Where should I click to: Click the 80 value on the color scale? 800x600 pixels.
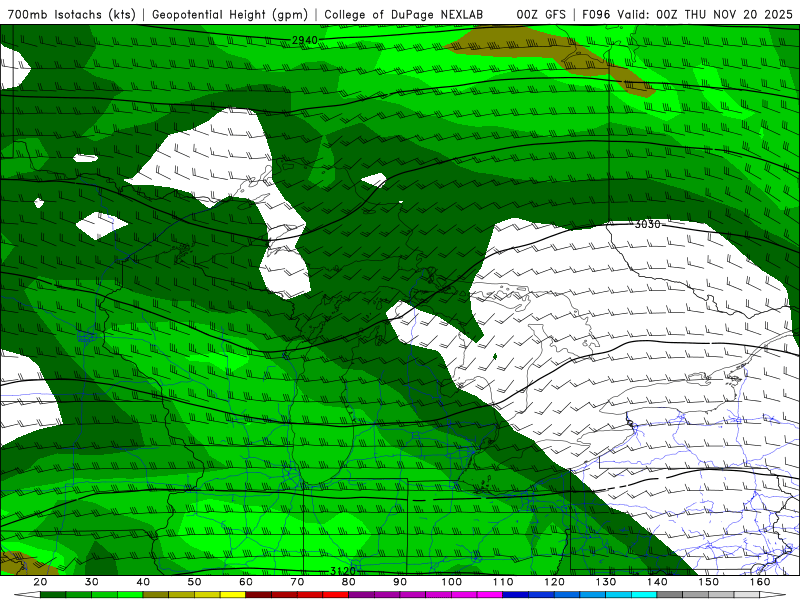click(348, 582)
